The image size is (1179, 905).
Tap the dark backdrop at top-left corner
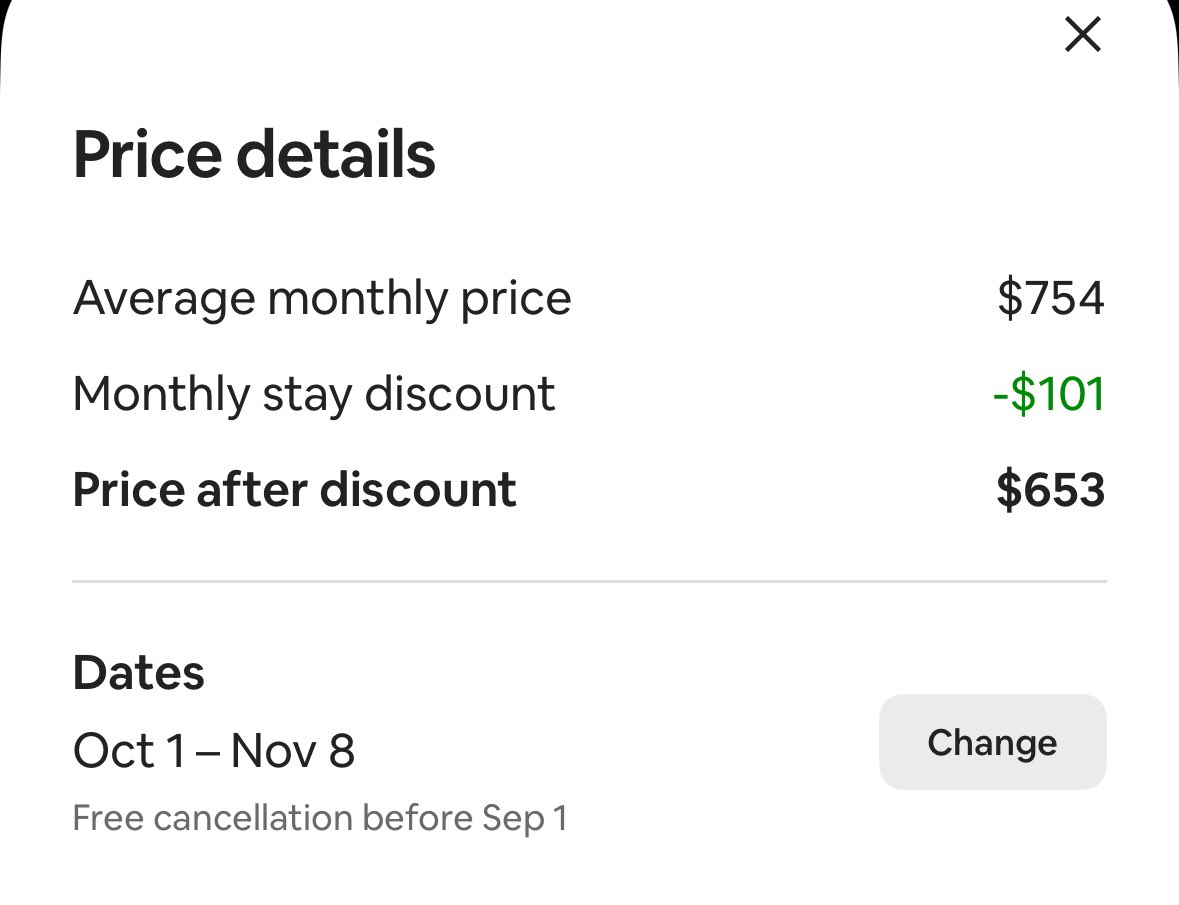(x=4, y=8)
